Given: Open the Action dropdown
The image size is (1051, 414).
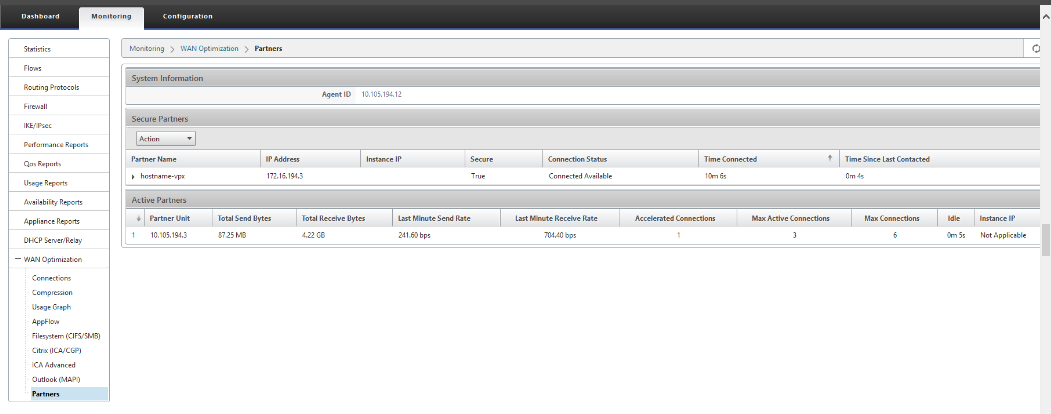Looking at the screenshot, I should [x=166, y=139].
